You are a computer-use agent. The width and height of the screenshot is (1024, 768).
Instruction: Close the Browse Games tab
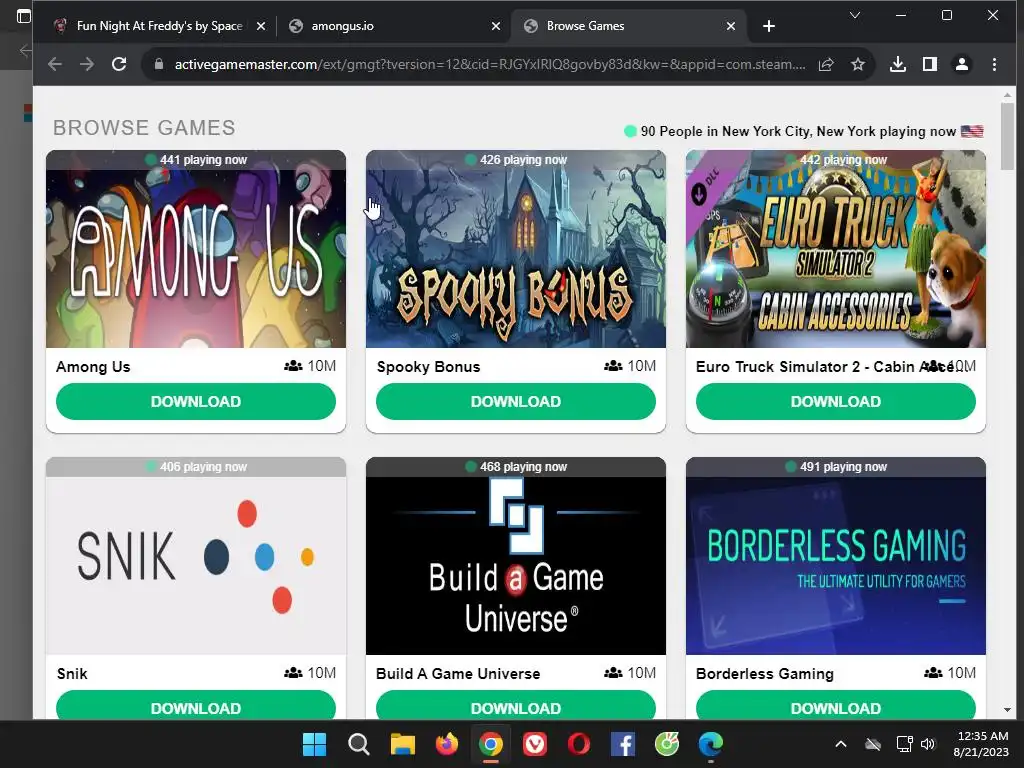[731, 26]
